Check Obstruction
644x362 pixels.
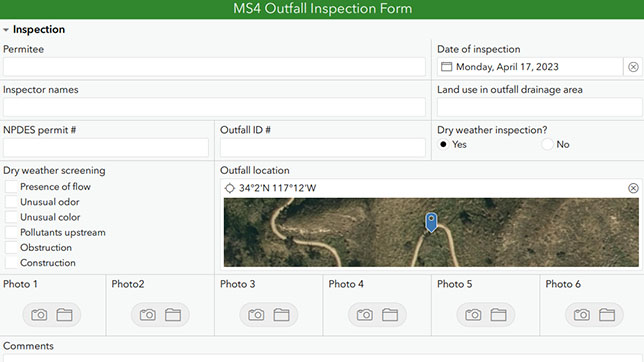11,247
